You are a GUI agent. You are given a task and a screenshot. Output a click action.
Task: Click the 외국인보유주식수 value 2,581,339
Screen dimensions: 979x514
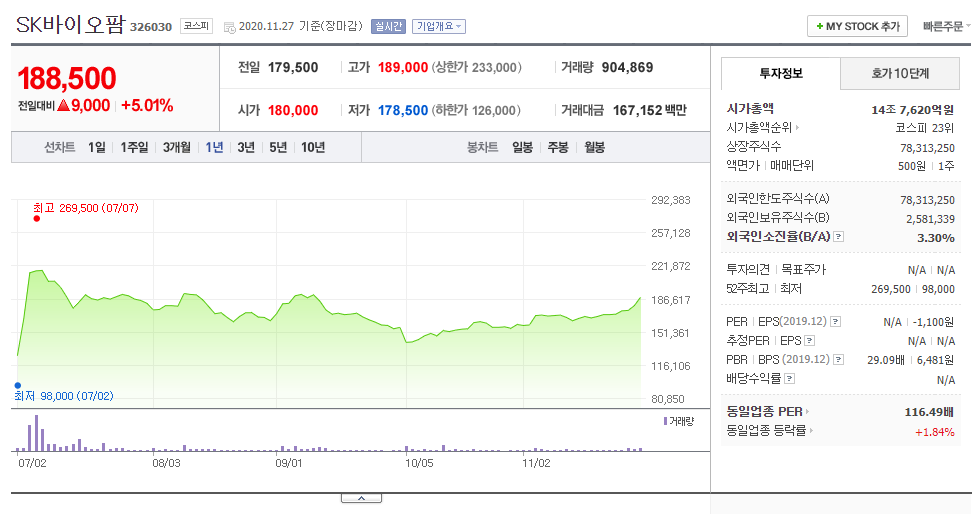[x=930, y=219]
